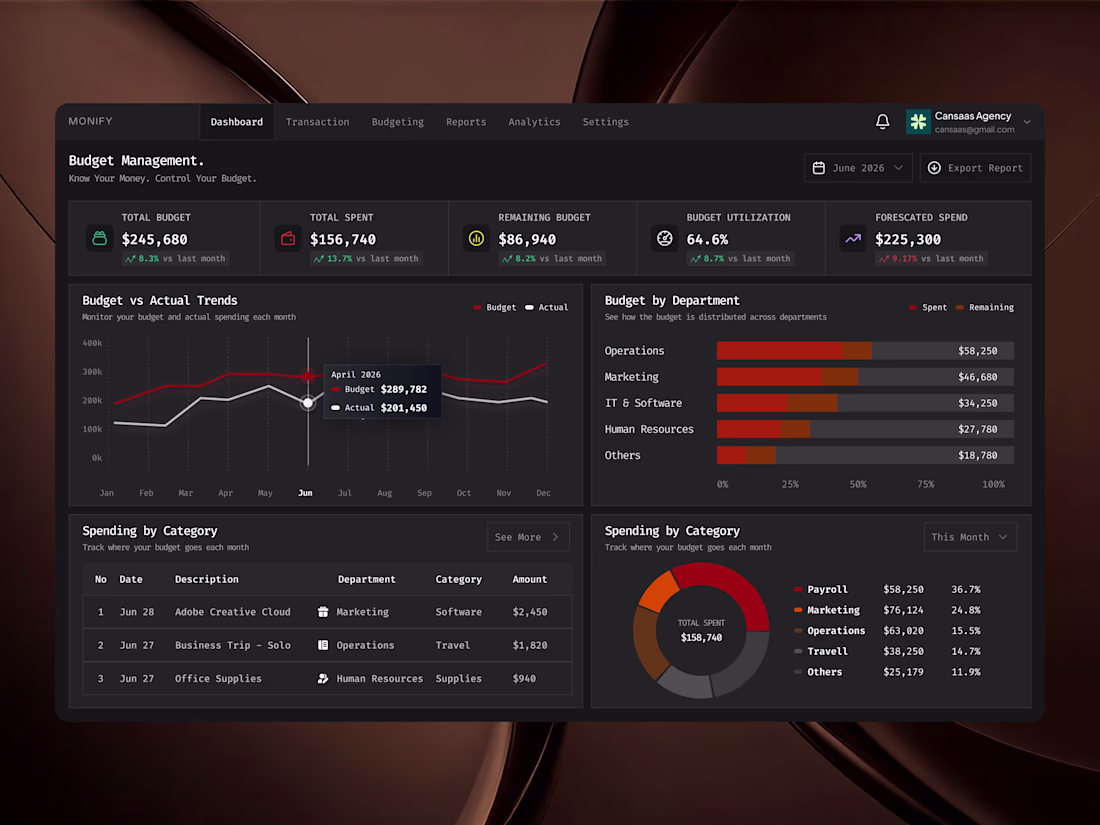
Task: Click the Department column header
Action: (x=366, y=579)
